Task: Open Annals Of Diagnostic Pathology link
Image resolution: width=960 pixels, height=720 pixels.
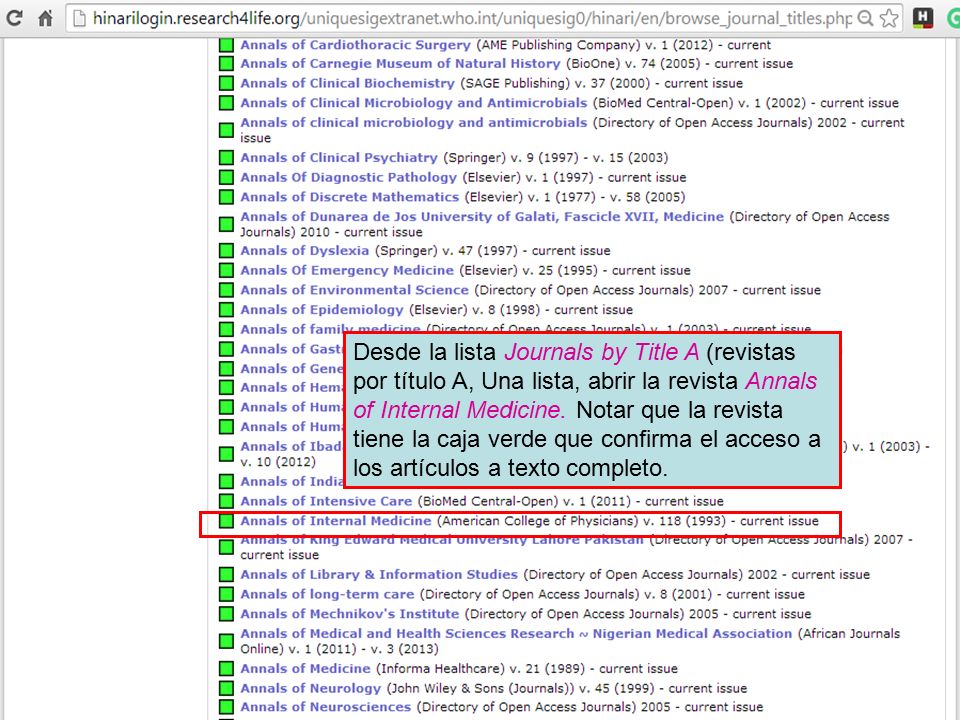Action: (x=348, y=177)
